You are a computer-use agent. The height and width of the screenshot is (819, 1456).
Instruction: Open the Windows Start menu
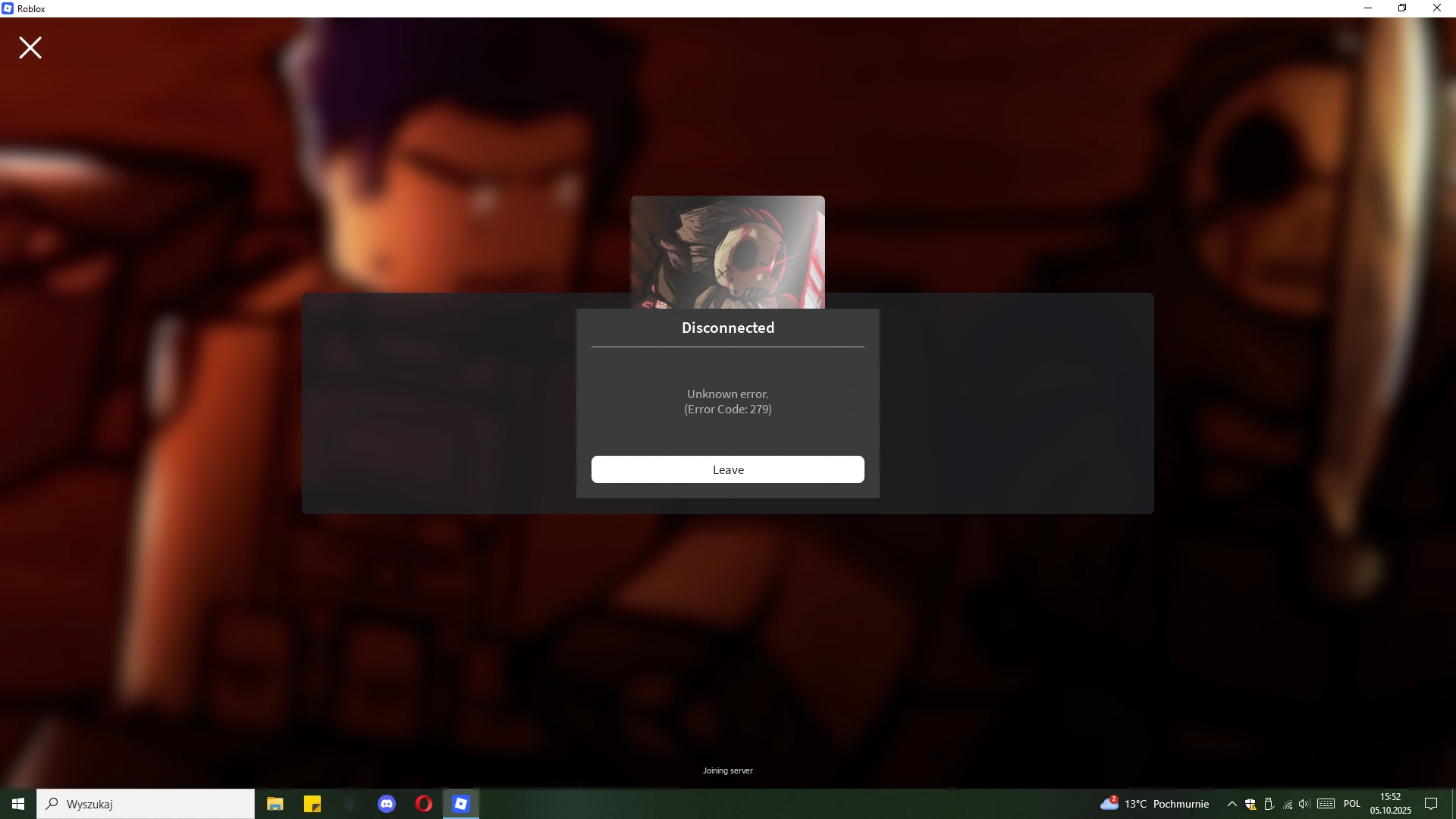pyautogui.click(x=18, y=804)
